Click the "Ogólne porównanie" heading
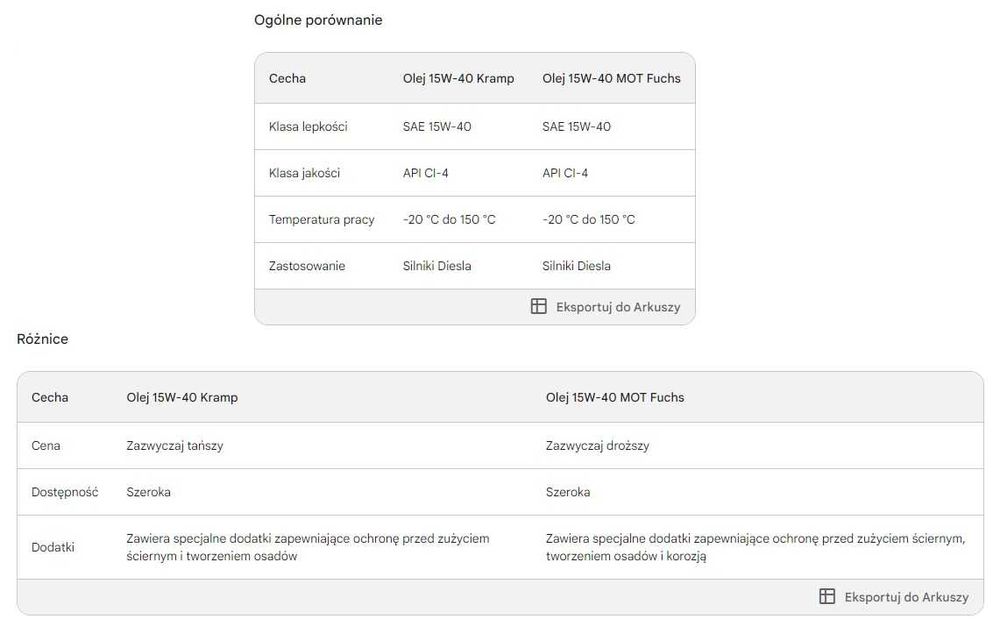1000x628 pixels. [x=318, y=20]
